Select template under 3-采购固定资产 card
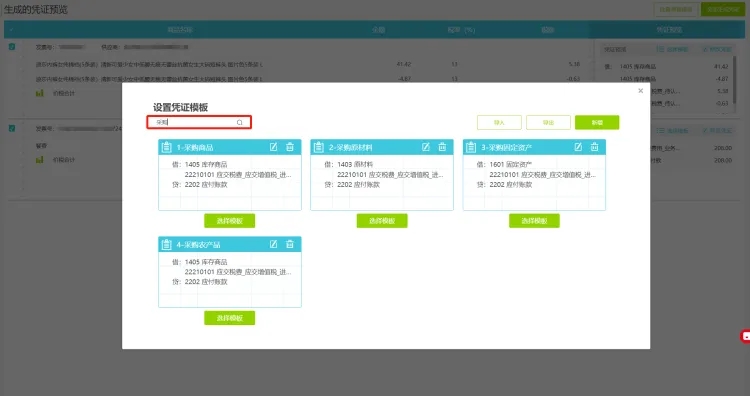 click(x=534, y=220)
